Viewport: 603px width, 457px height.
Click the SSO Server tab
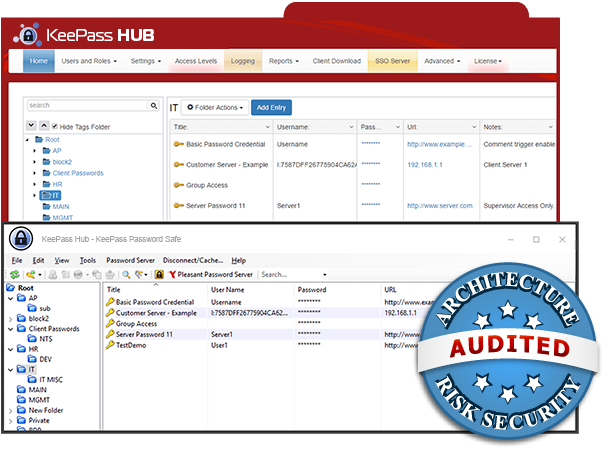[x=393, y=61]
